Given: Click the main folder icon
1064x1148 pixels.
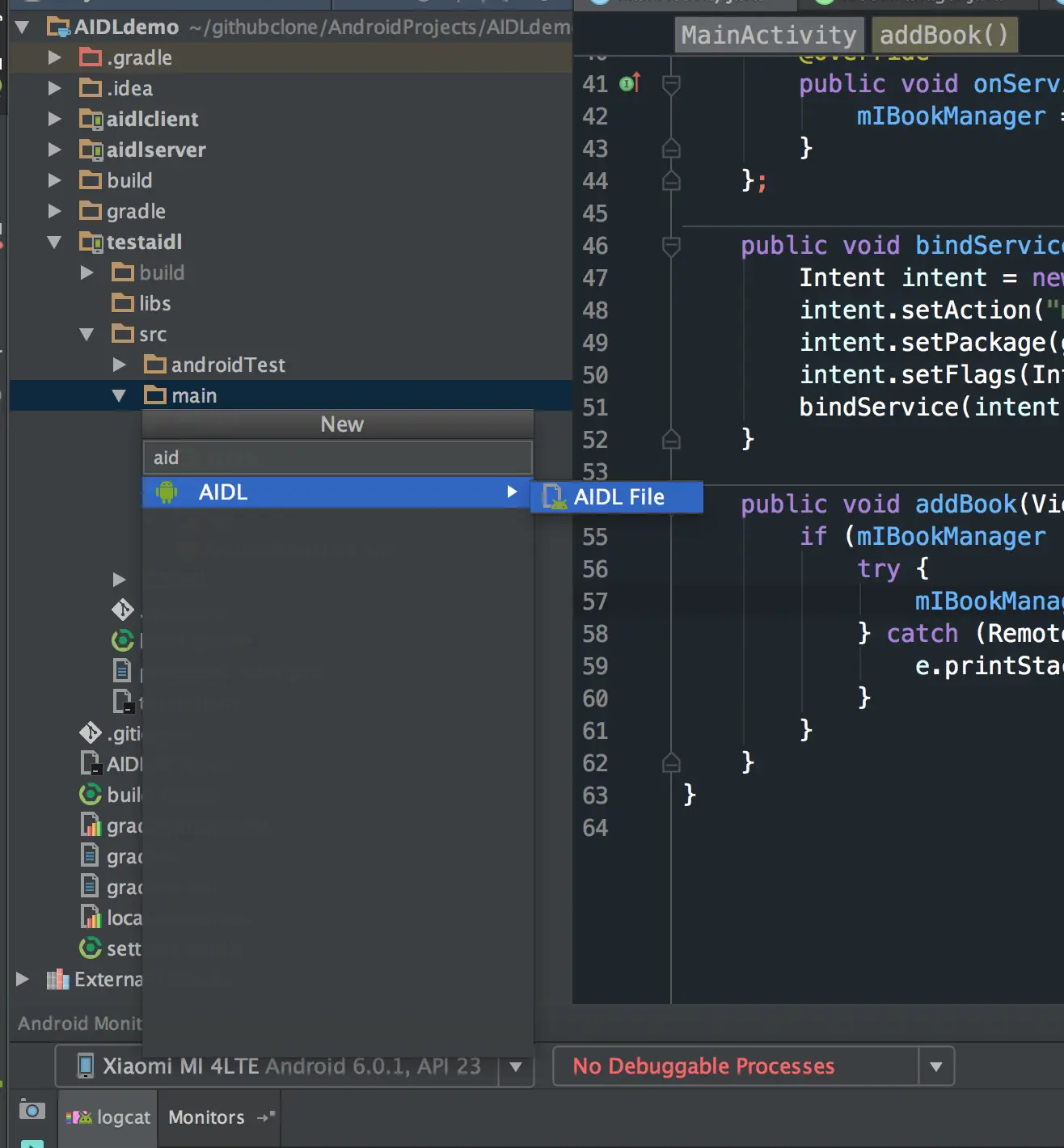Looking at the screenshot, I should coord(155,395).
